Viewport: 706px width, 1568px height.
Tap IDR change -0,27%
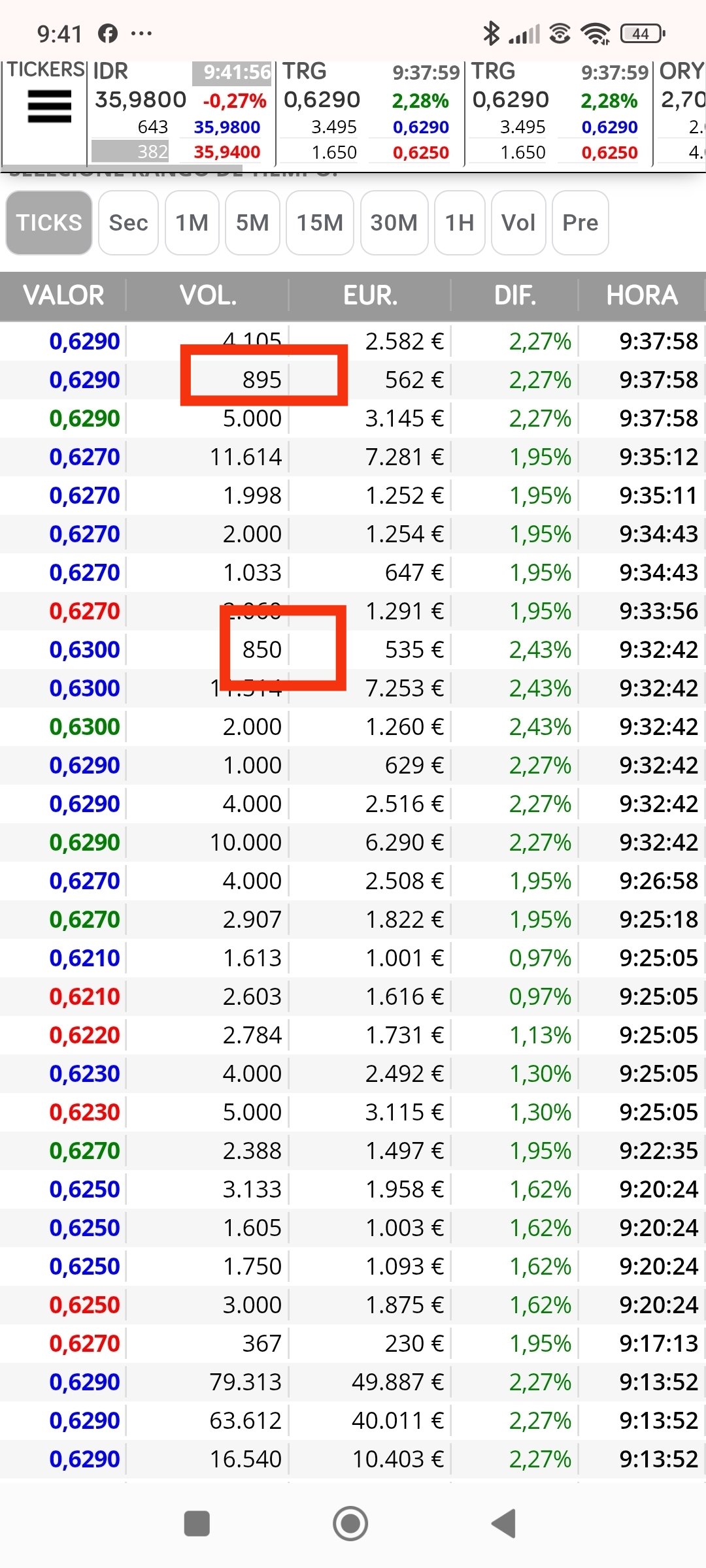pyautogui.click(x=235, y=101)
